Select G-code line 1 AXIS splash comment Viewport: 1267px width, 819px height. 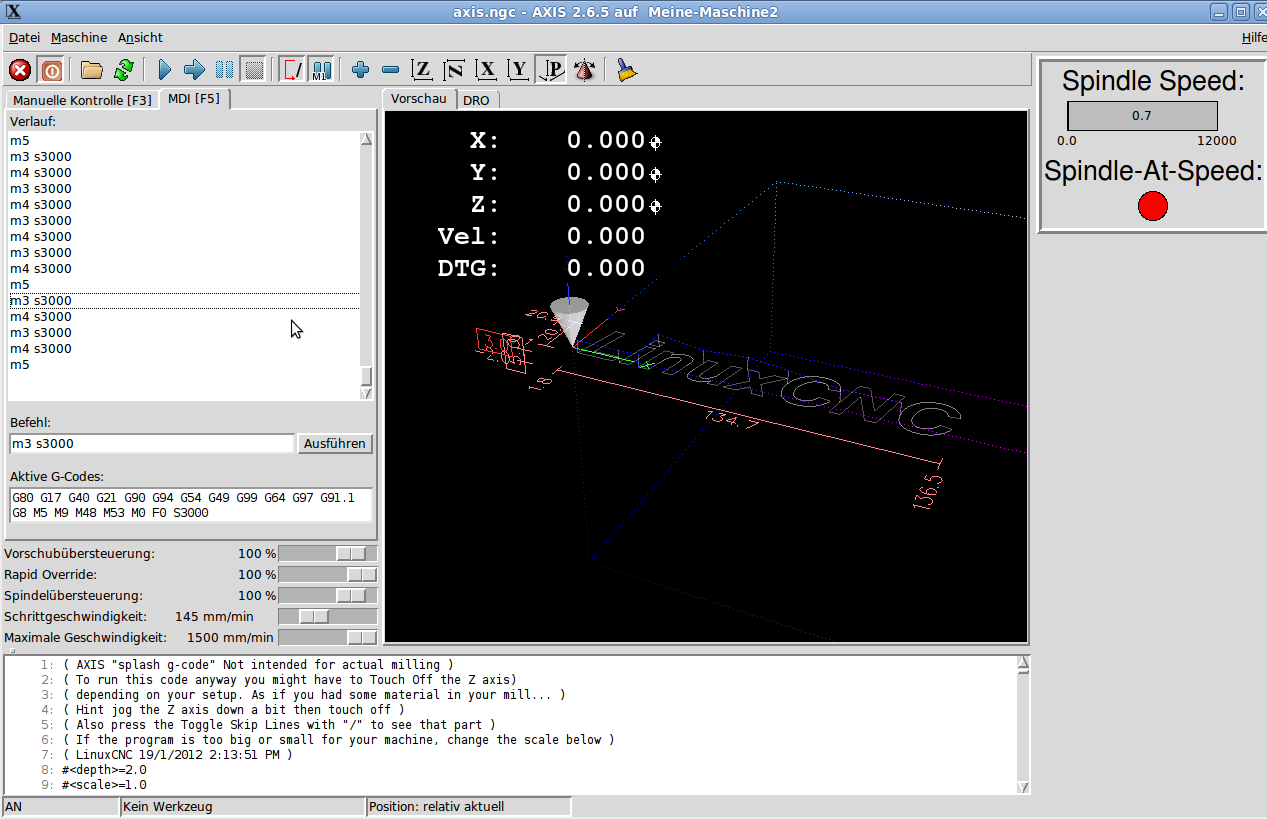257,664
